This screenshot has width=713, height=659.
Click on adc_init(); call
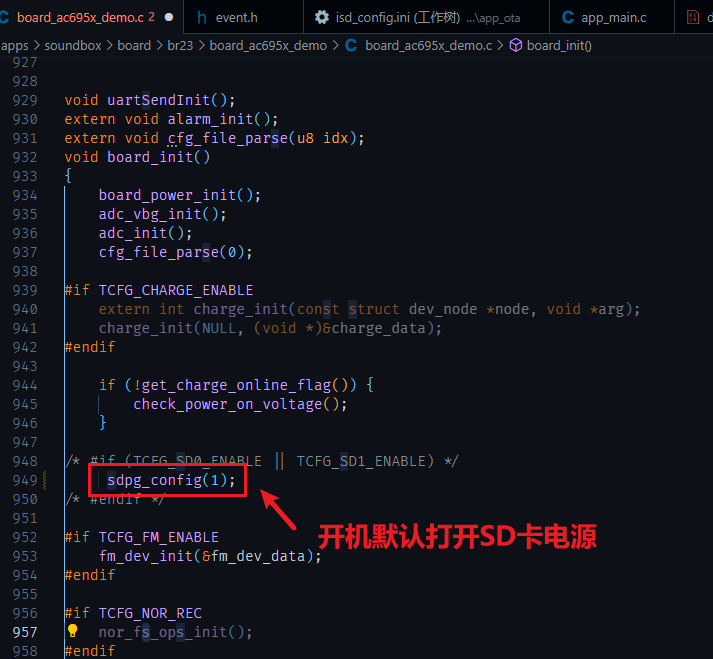(145, 233)
